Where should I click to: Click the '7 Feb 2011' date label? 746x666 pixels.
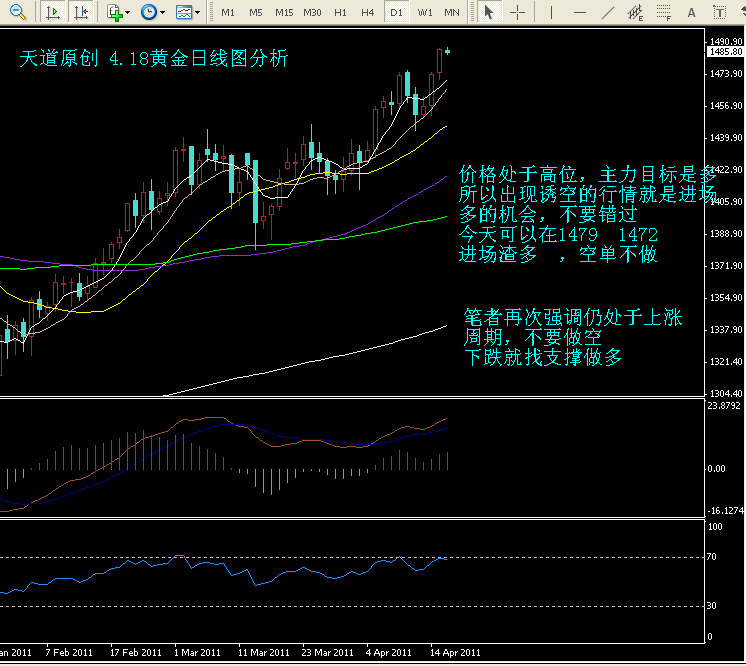69,652
